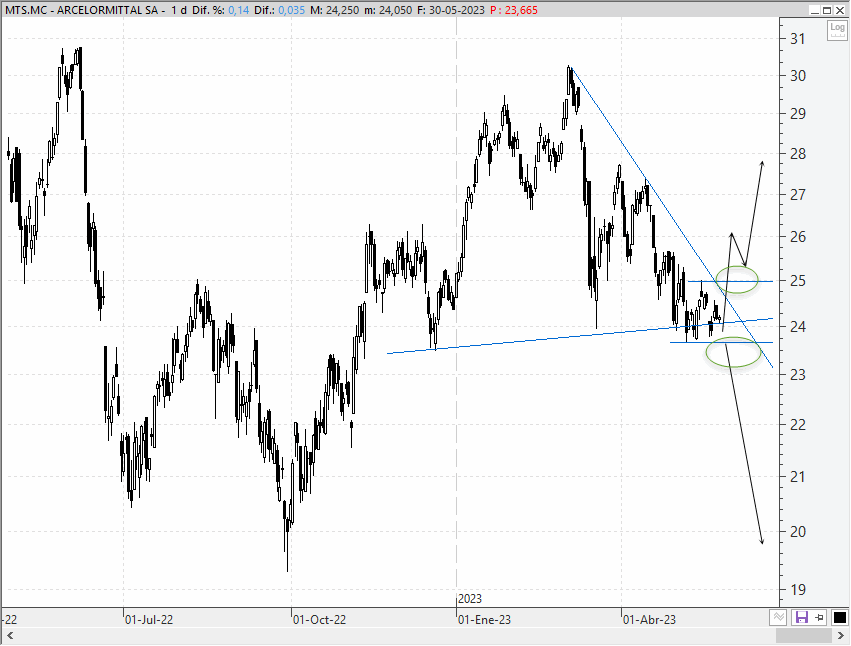Click the purple save floppy-disk icon
The height and width of the screenshot is (646, 851).
point(801,617)
